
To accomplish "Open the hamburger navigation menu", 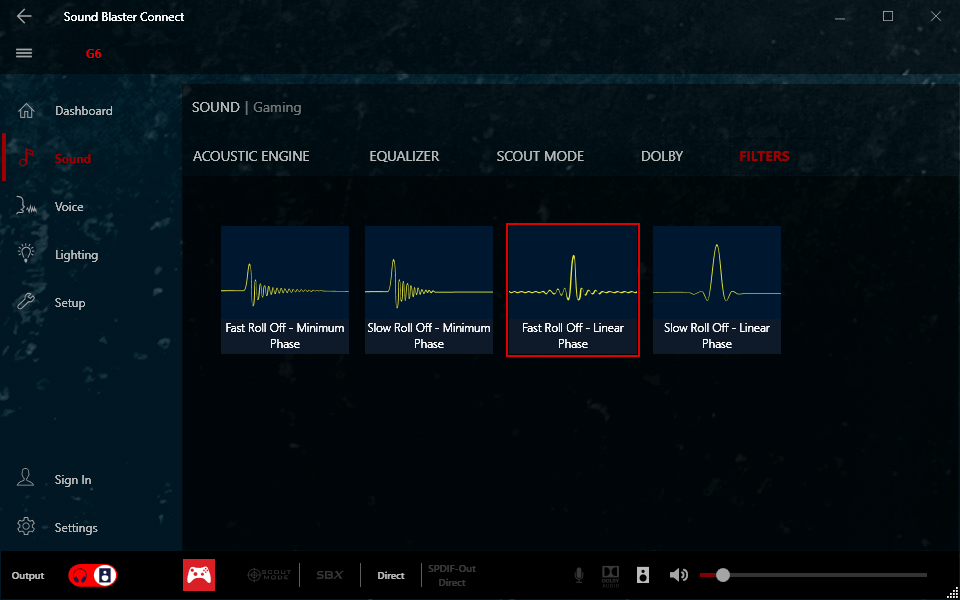I will [24, 53].
